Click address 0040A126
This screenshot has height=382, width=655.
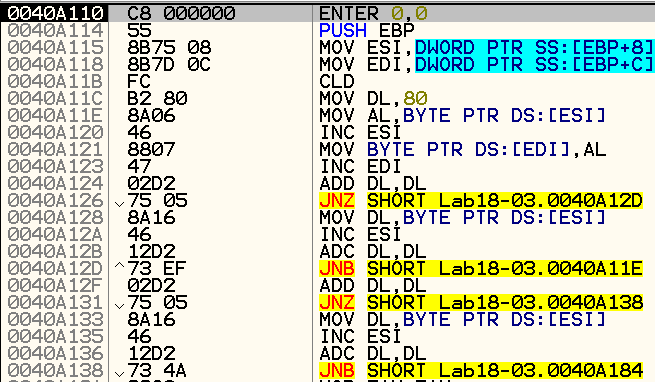(x=55, y=201)
